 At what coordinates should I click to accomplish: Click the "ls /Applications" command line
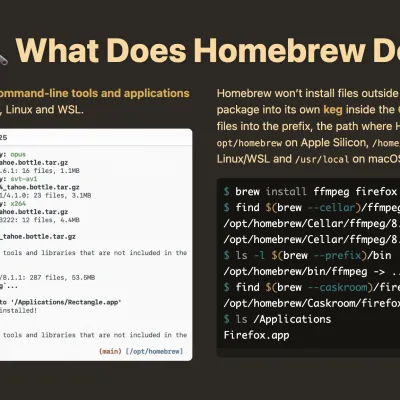click(x=277, y=319)
